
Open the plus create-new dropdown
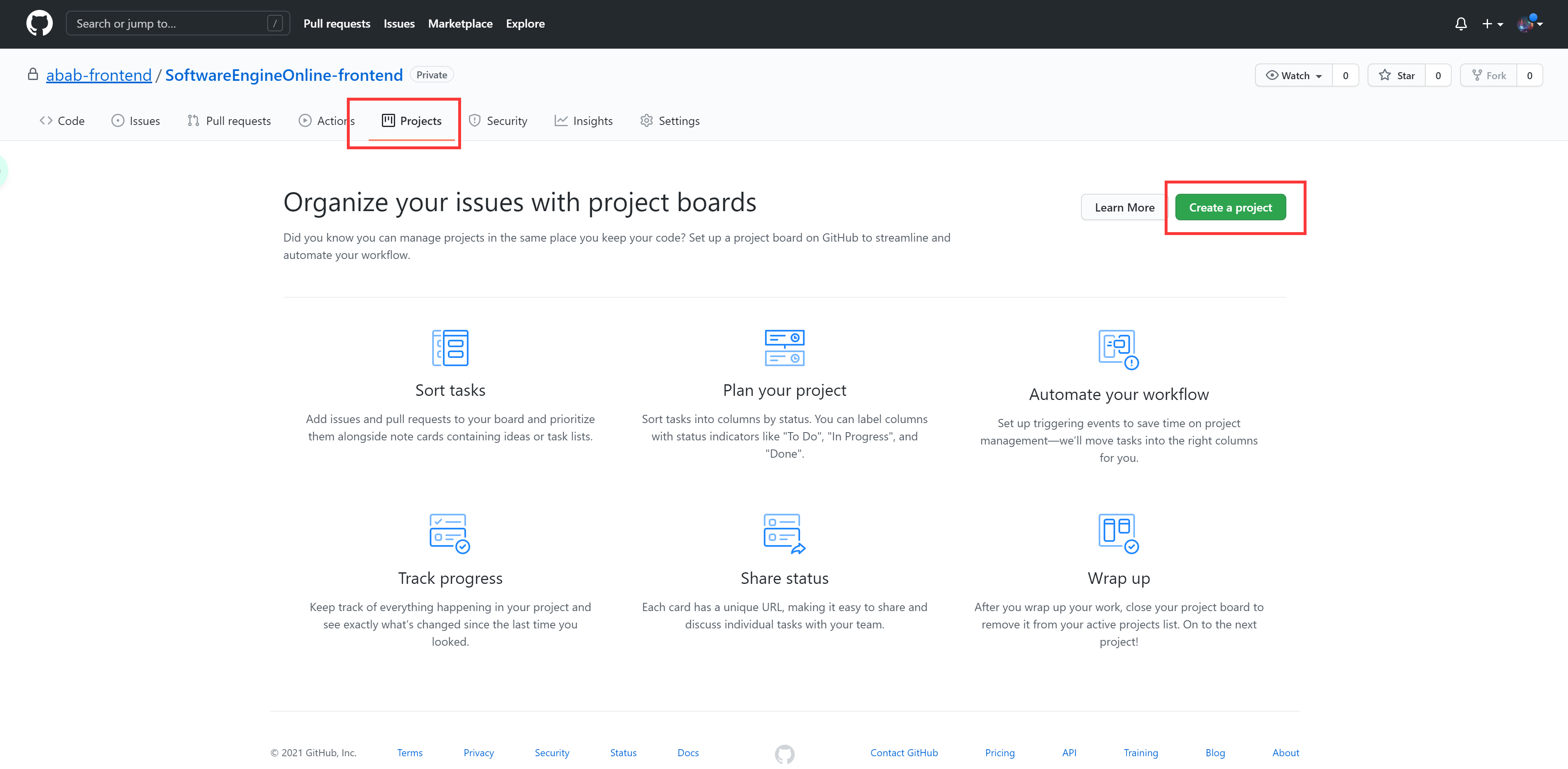click(x=1492, y=24)
